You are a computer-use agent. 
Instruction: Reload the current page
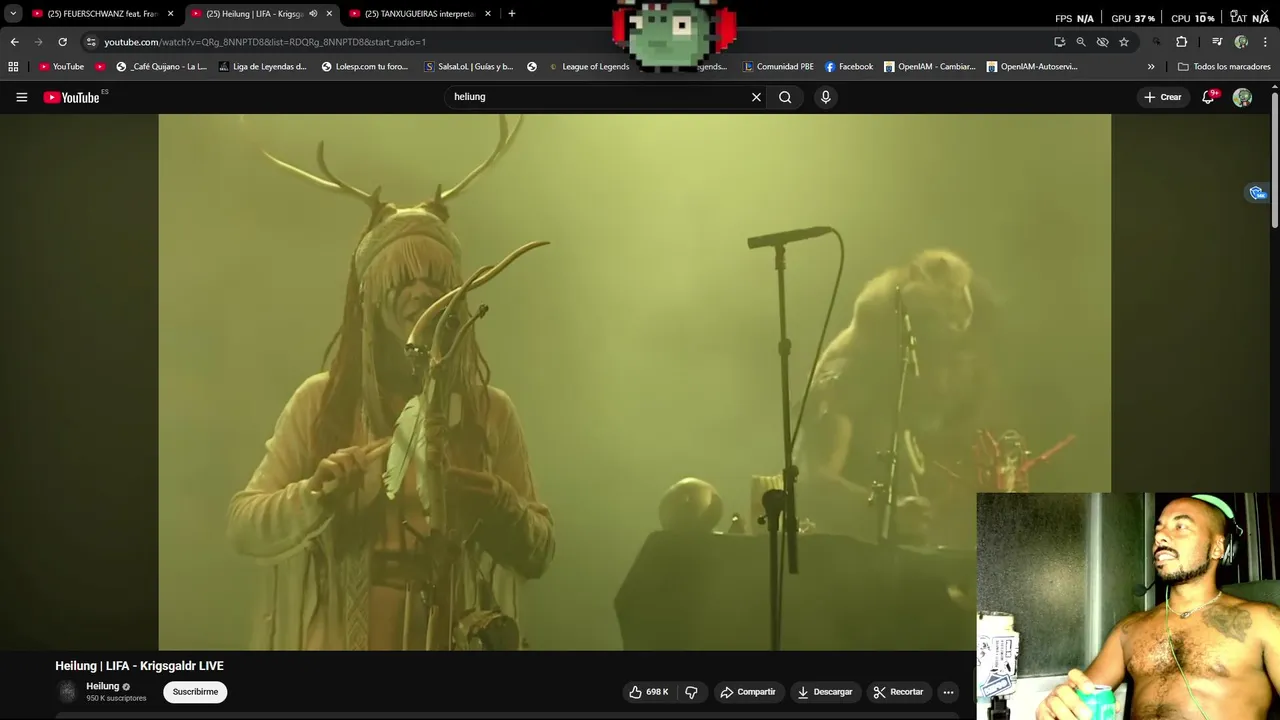(62, 42)
